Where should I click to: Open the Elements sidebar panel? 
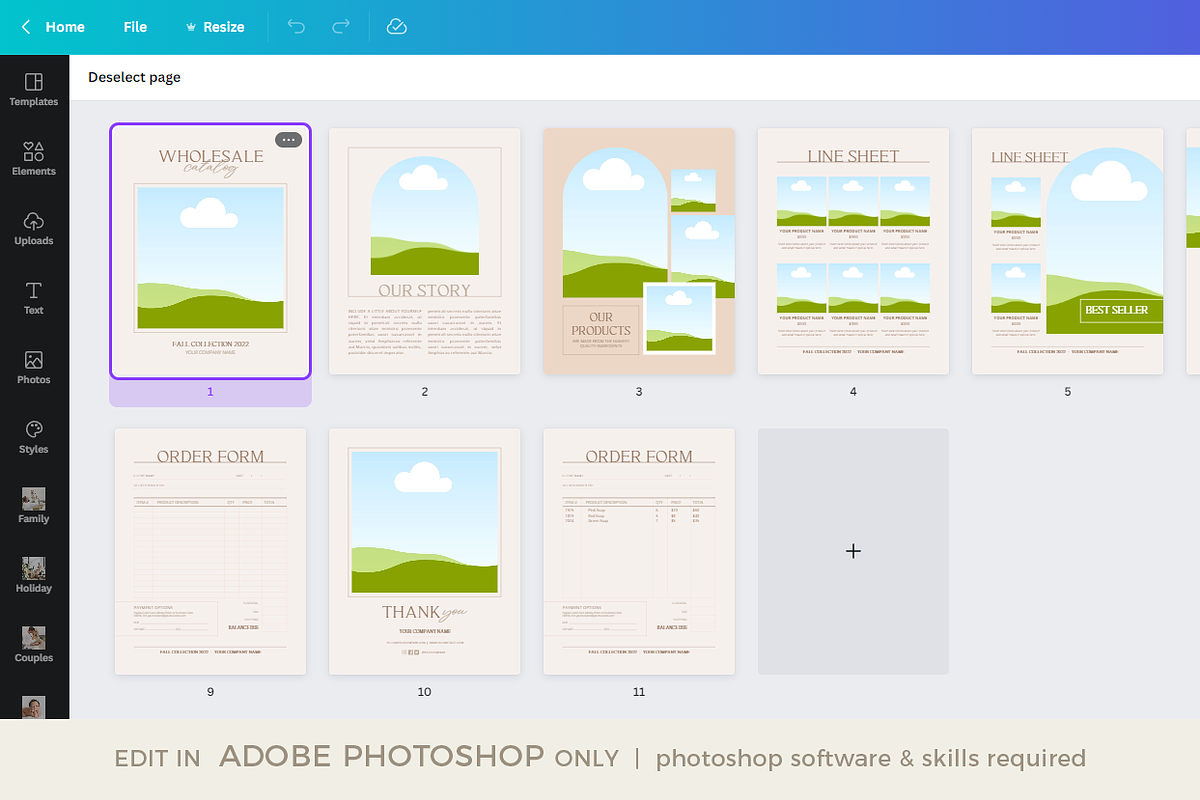(34, 158)
